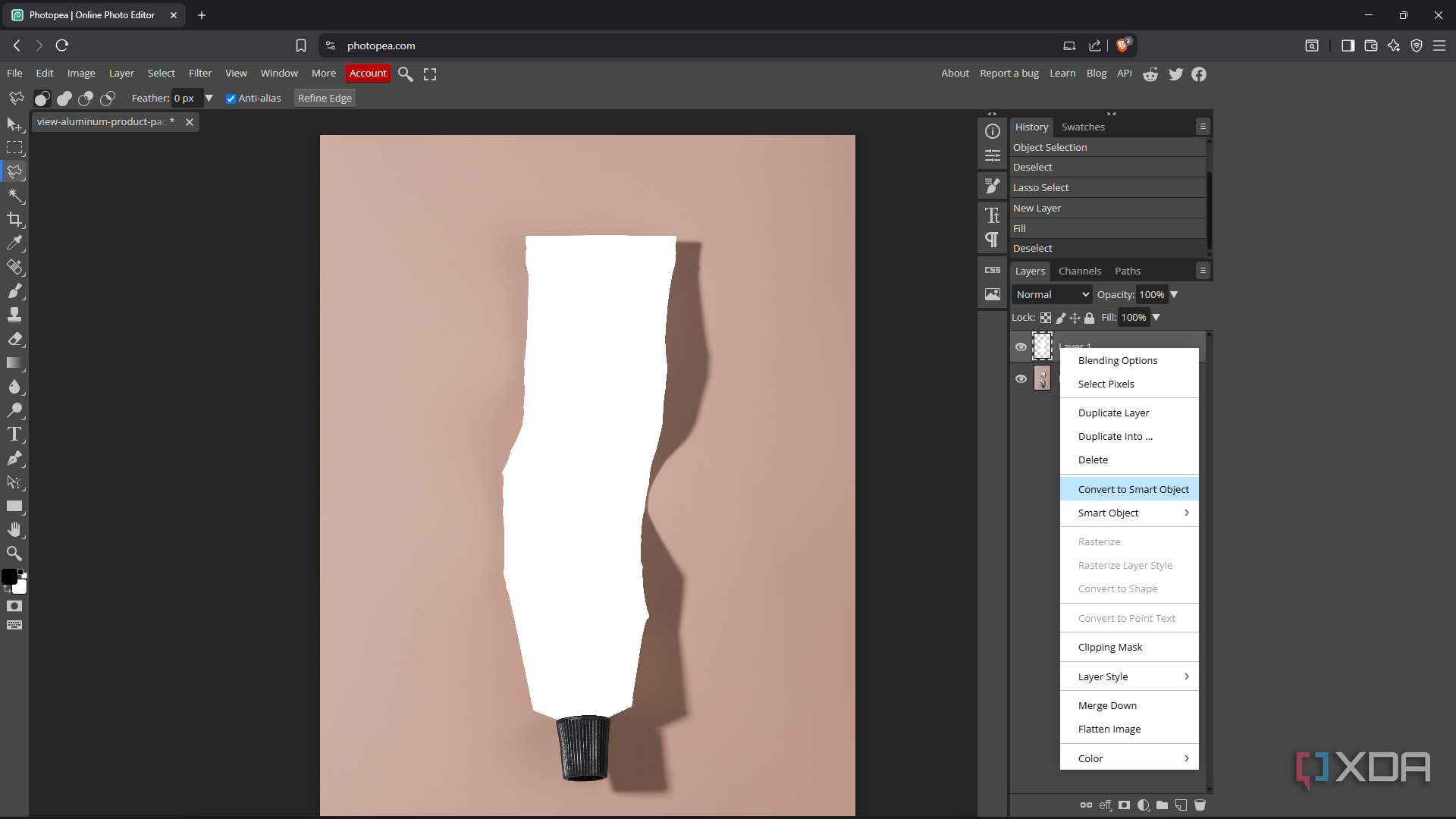Open the Learn link
Screen dimensions: 1456x819
[1062, 74]
